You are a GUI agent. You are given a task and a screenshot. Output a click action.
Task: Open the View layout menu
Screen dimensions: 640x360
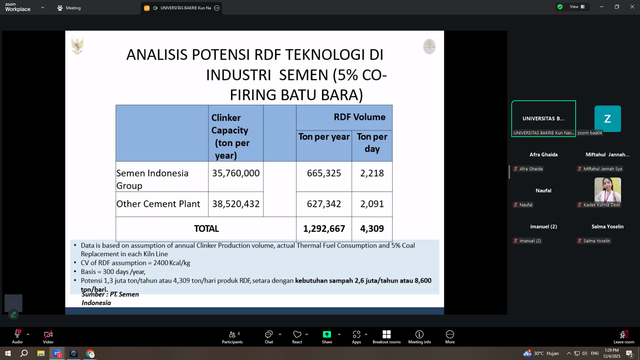pos(577,7)
